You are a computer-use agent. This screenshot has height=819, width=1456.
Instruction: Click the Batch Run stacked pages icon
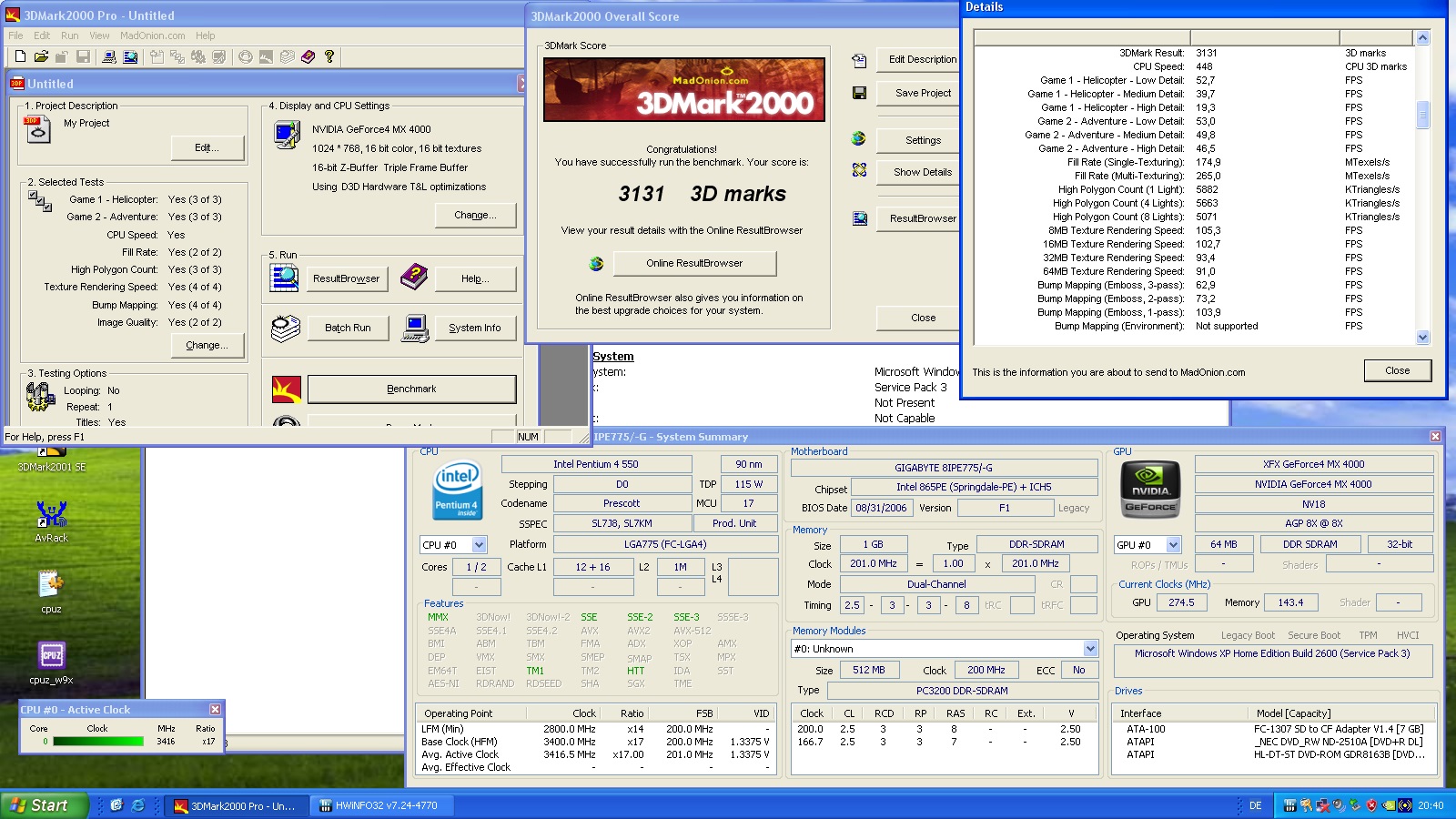click(x=286, y=328)
